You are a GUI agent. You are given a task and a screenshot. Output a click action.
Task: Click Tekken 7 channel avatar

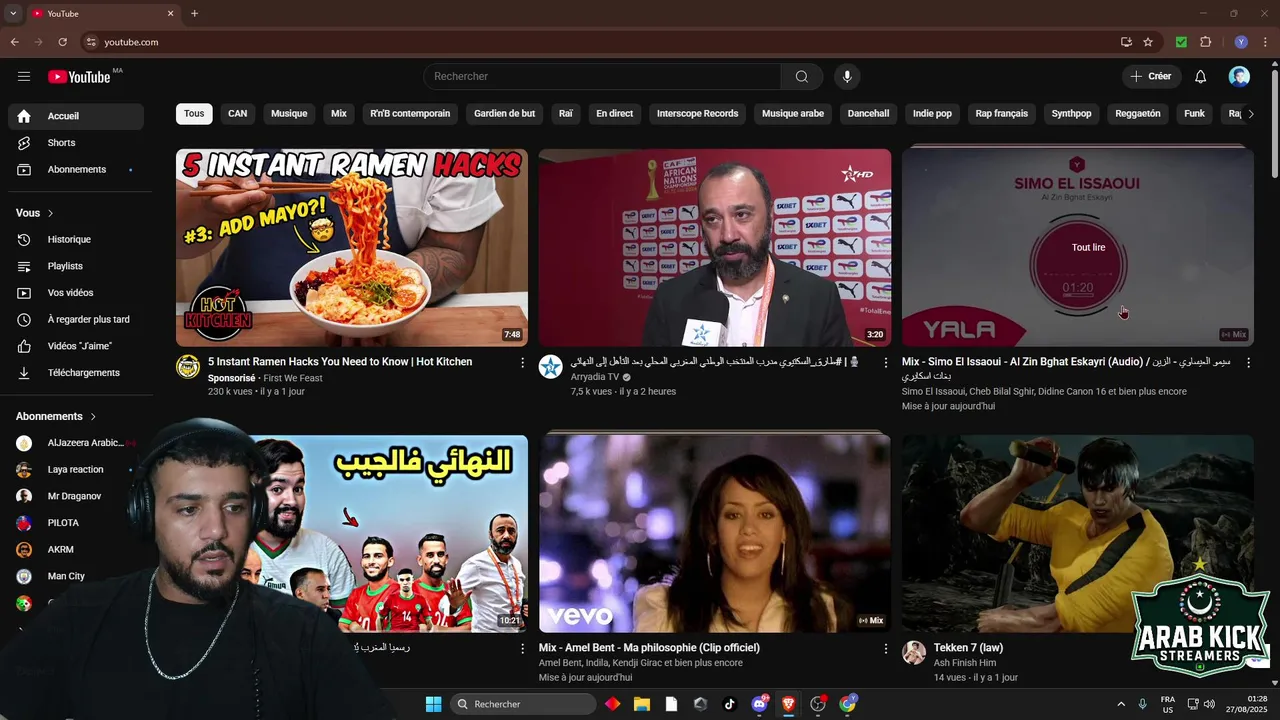click(914, 653)
